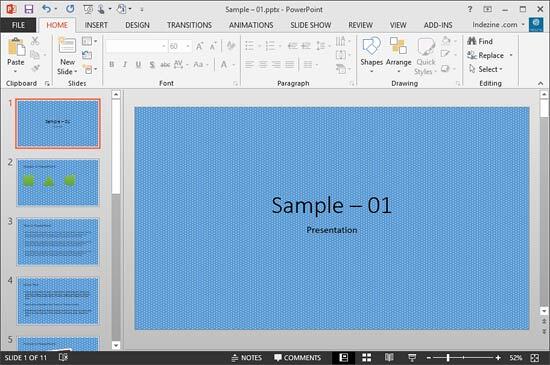Start slideshow from beginning icon in title bar

88,9
